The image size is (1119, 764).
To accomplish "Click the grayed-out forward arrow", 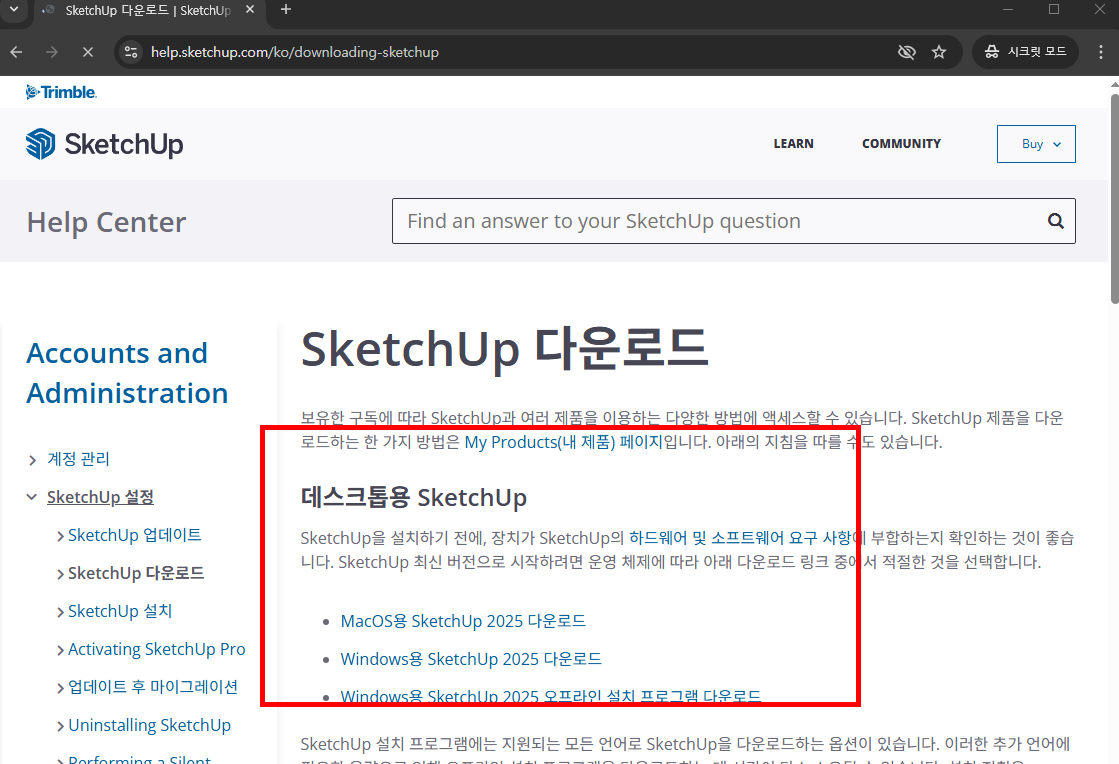I will [51, 51].
